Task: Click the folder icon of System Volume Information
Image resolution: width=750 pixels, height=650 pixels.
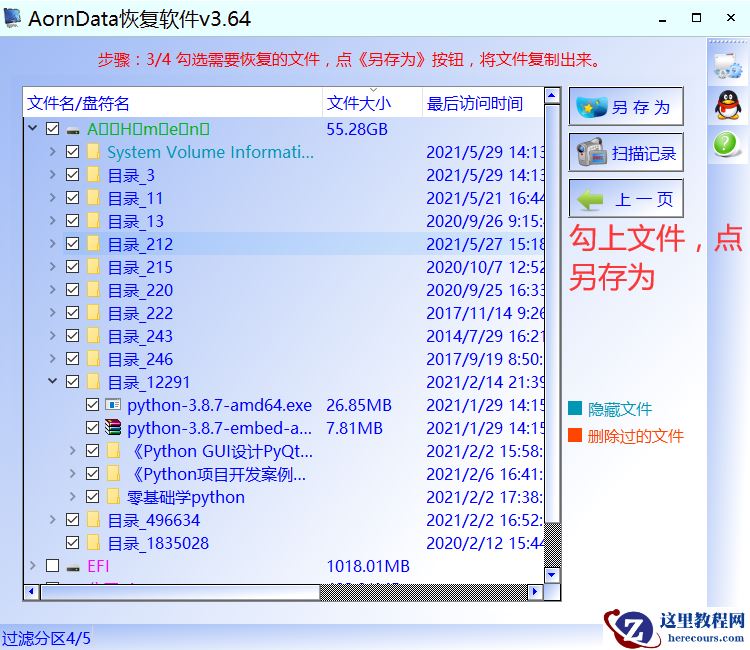Action: (93, 152)
